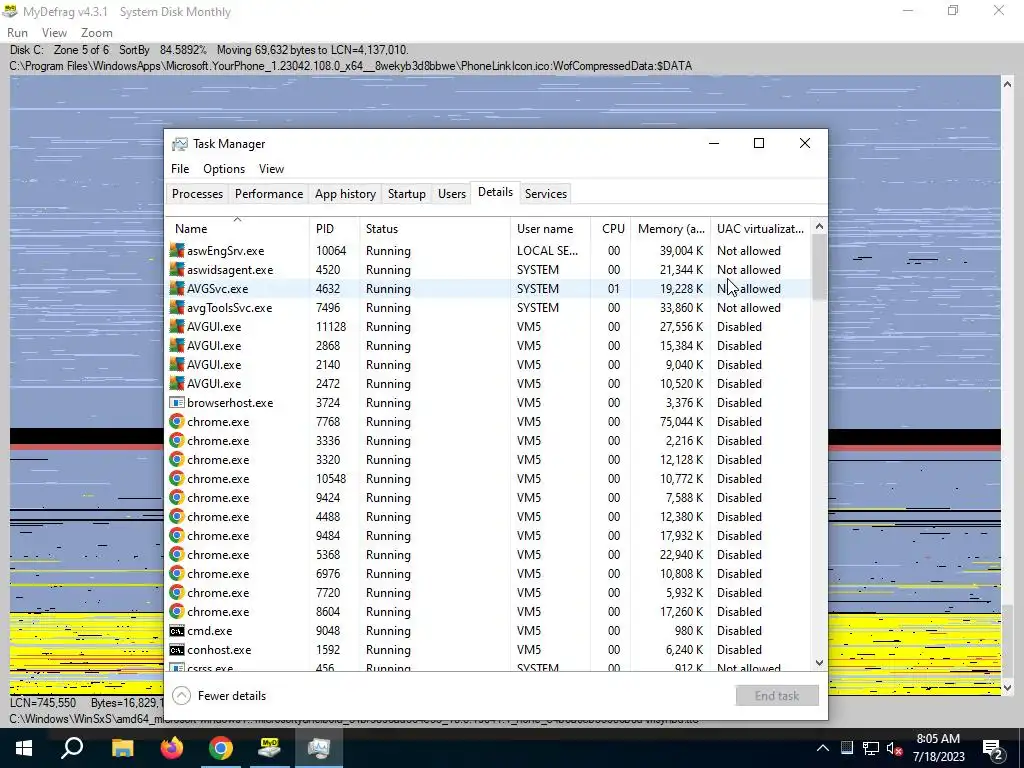This screenshot has height=768, width=1024.
Task: Select memory value 75,044 K
Action: 681,422
